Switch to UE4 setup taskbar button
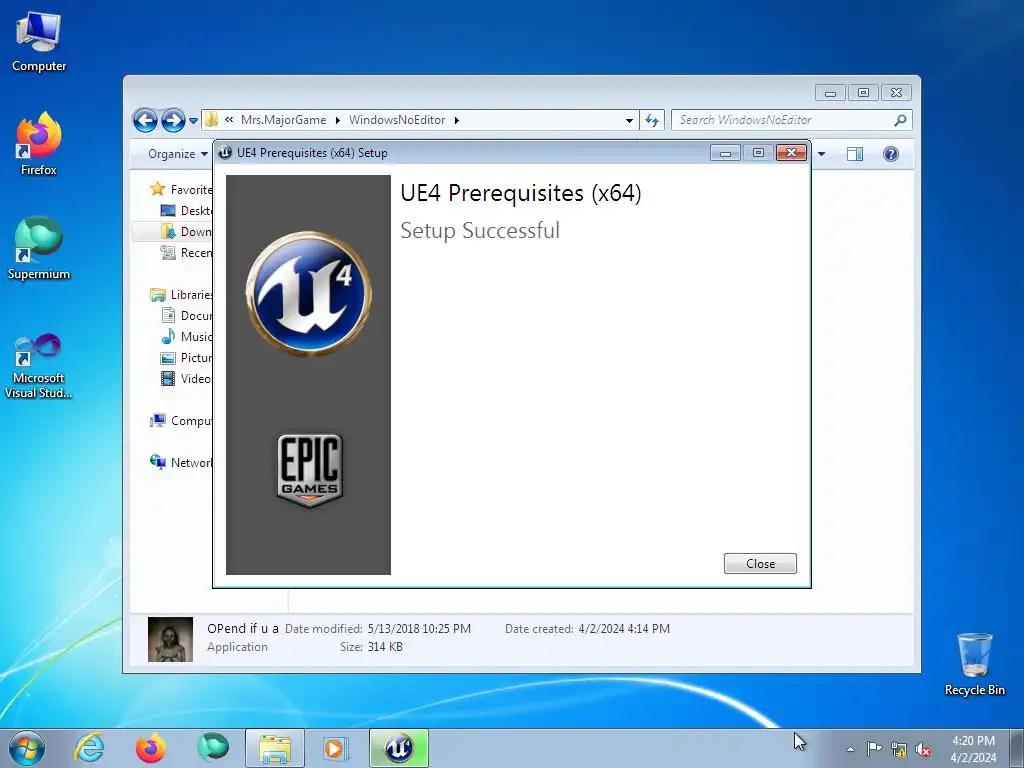1024x768 pixels. click(x=399, y=748)
